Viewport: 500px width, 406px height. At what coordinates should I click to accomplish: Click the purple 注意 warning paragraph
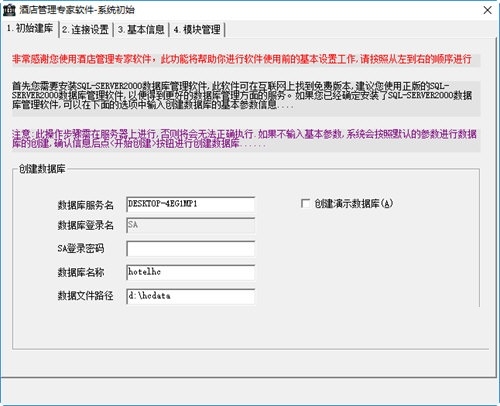click(244, 139)
